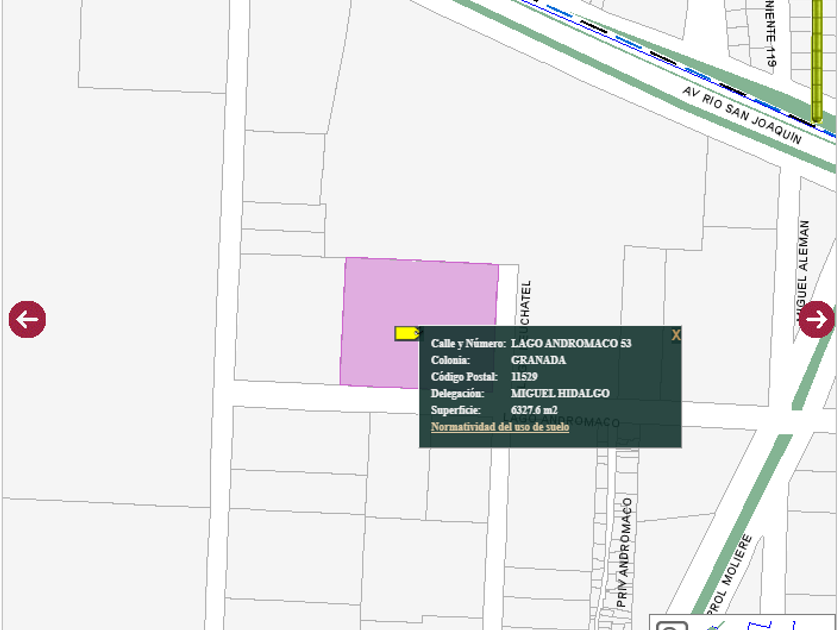The height and width of the screenshot is (630, 840).
Task: Click the GRANADA colonia value
Action: tap(538, 360)
